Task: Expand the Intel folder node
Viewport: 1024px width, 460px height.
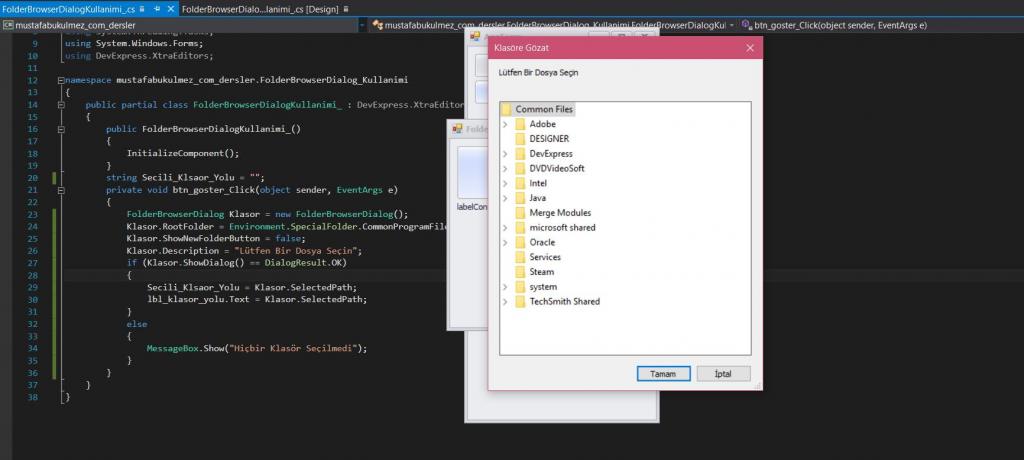Action: click(505, 183)
